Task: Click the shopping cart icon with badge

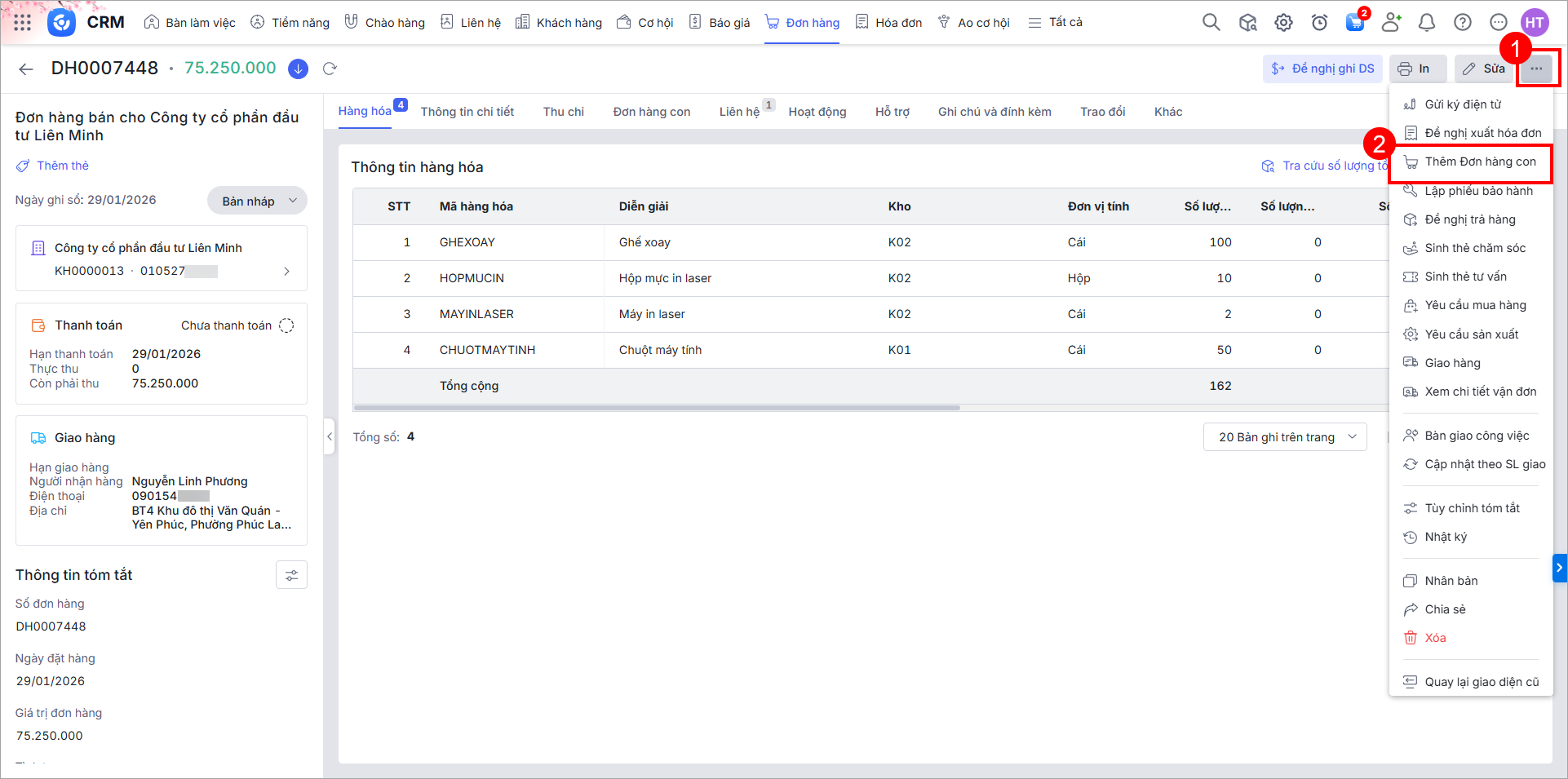Action: click(x=1354, y=23)
